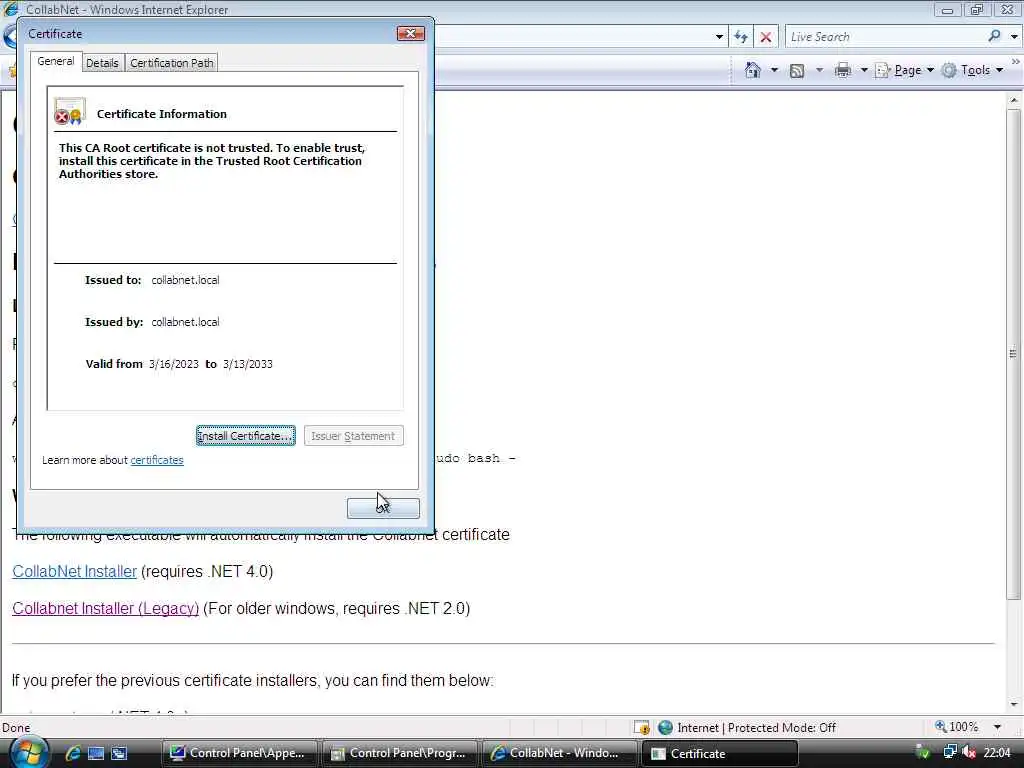This screenshot has width=1024, height=768.
Task: Click the 'Done' status bar text
Action: point(16,728)
